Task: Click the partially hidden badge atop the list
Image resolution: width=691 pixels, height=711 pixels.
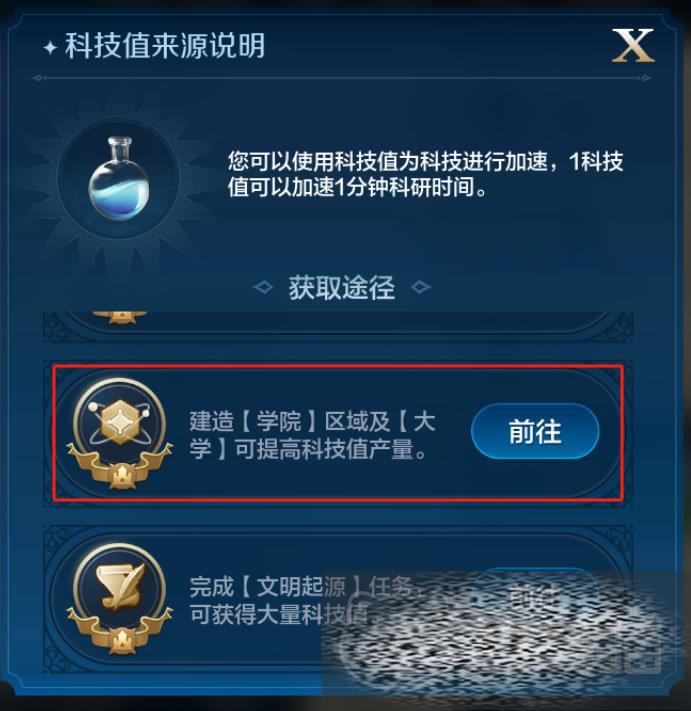Action: pos(120,317)
